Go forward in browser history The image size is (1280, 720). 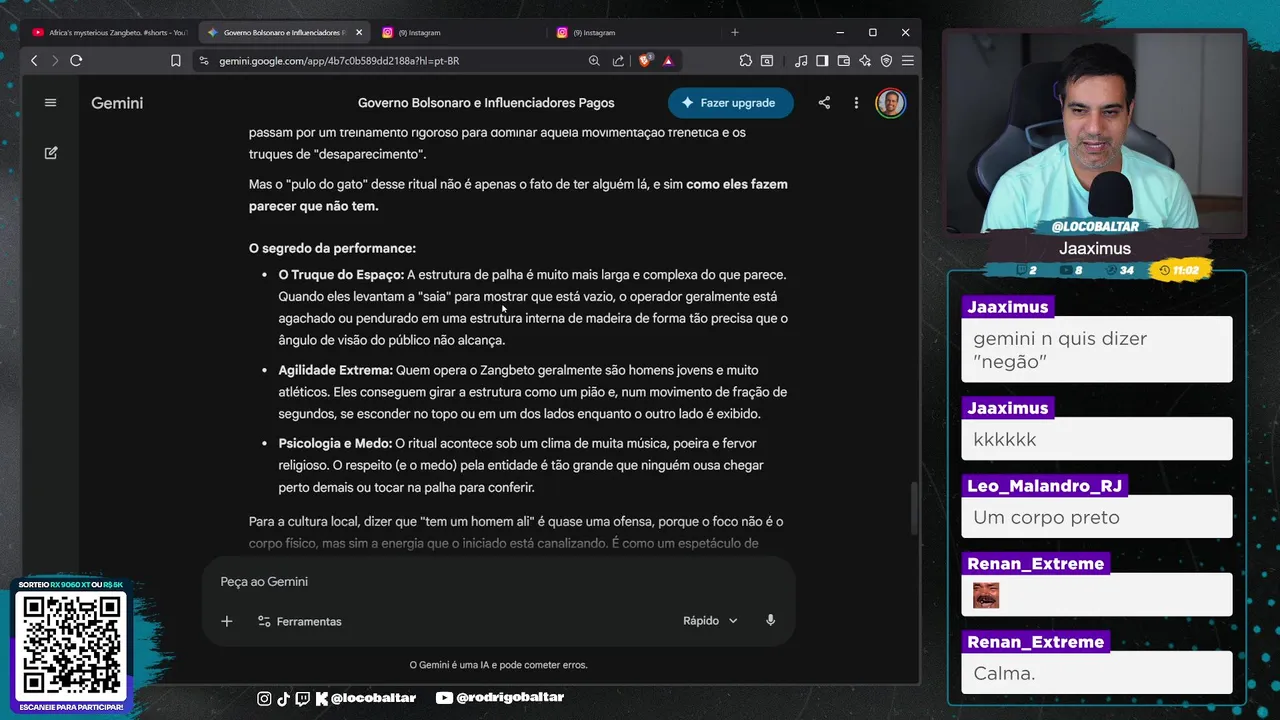[x=55, y=61]
